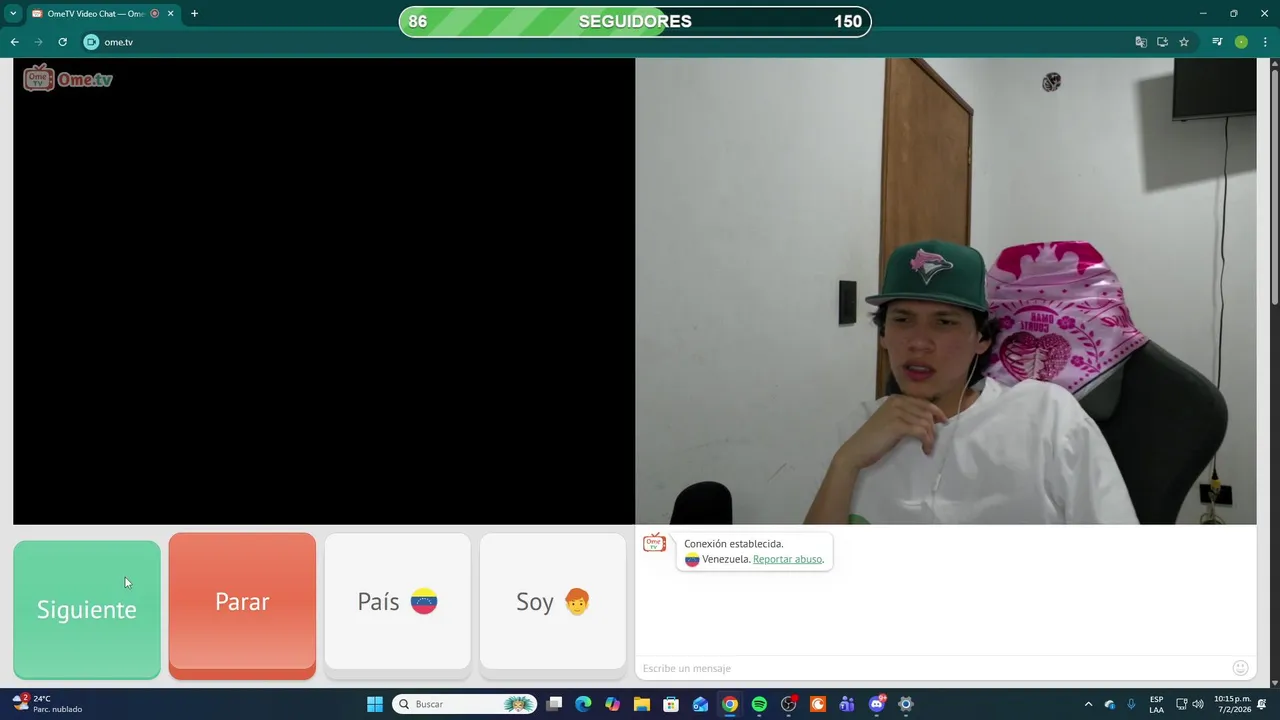Click the microphone tray icon
Screen dimensions: 1280x720
tap(1132, 704)
